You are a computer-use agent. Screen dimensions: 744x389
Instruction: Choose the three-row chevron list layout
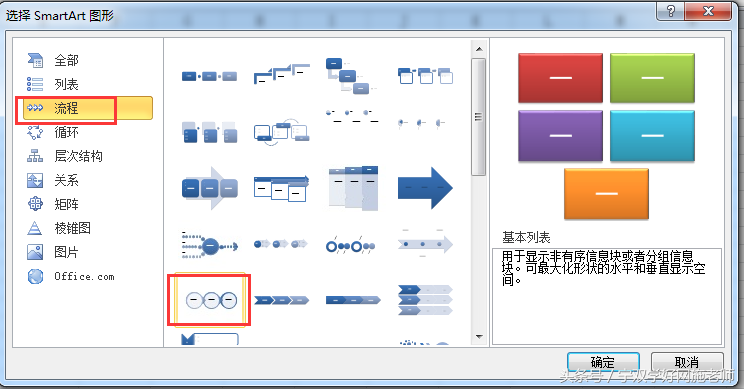click(x=425, y=300)
